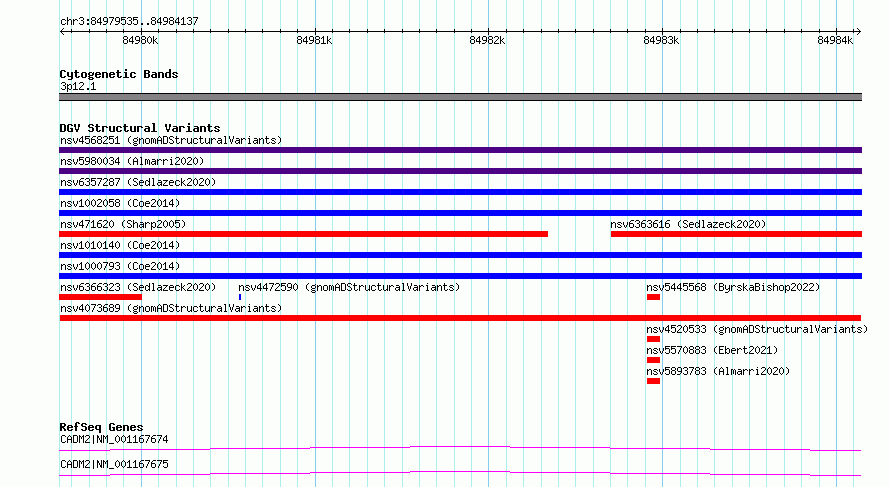Click the magenta line of CADM2|NM_001167675
Screen dimensions: 890x487
[x=460, y=473]
